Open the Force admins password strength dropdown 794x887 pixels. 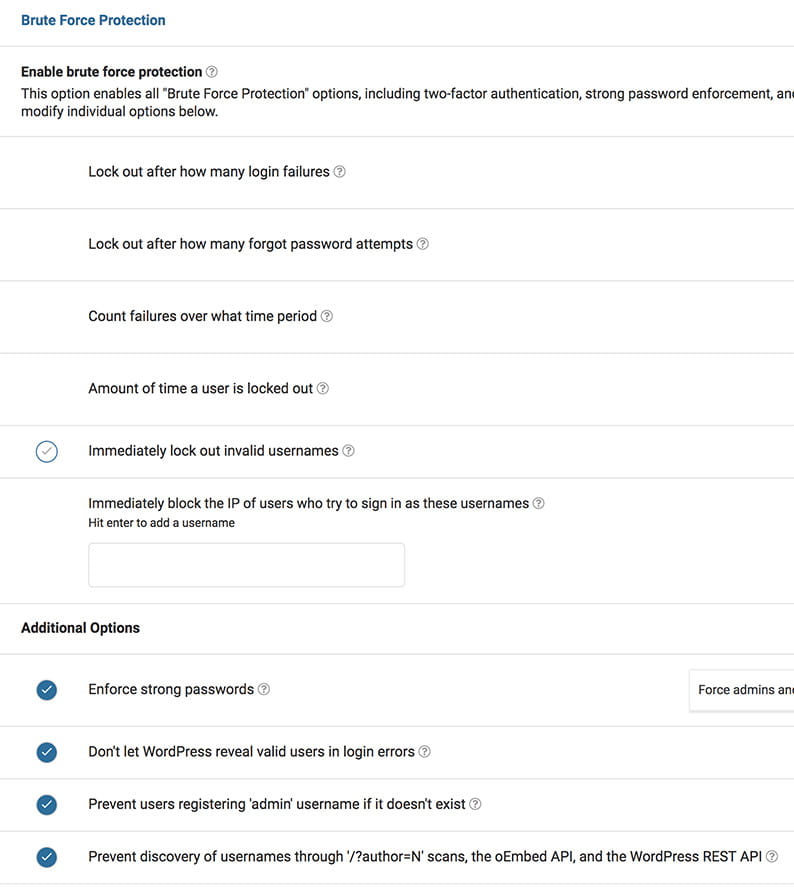click(744, 690)
